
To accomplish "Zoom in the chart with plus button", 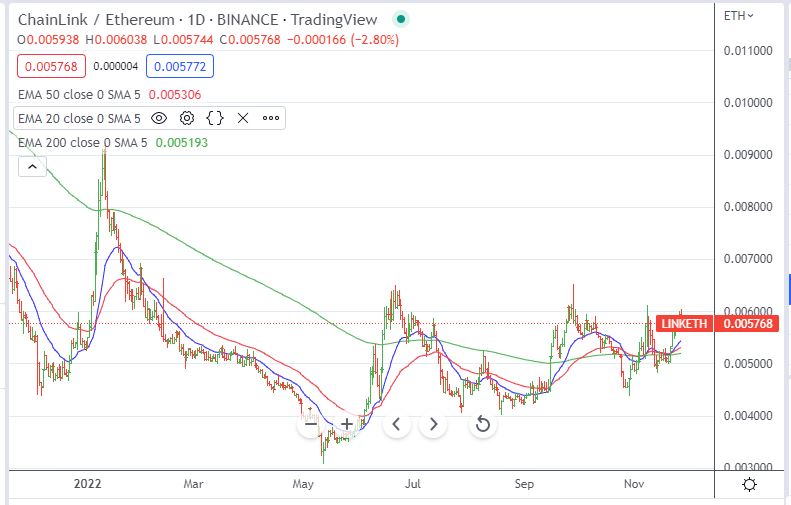I will coord(347,424).
